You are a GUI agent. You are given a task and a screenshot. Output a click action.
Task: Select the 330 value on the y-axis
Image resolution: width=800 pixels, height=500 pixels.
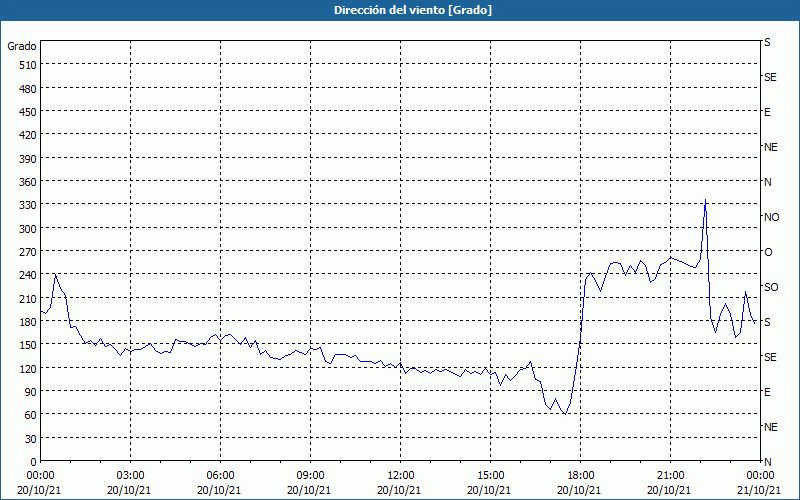(28, 205)
